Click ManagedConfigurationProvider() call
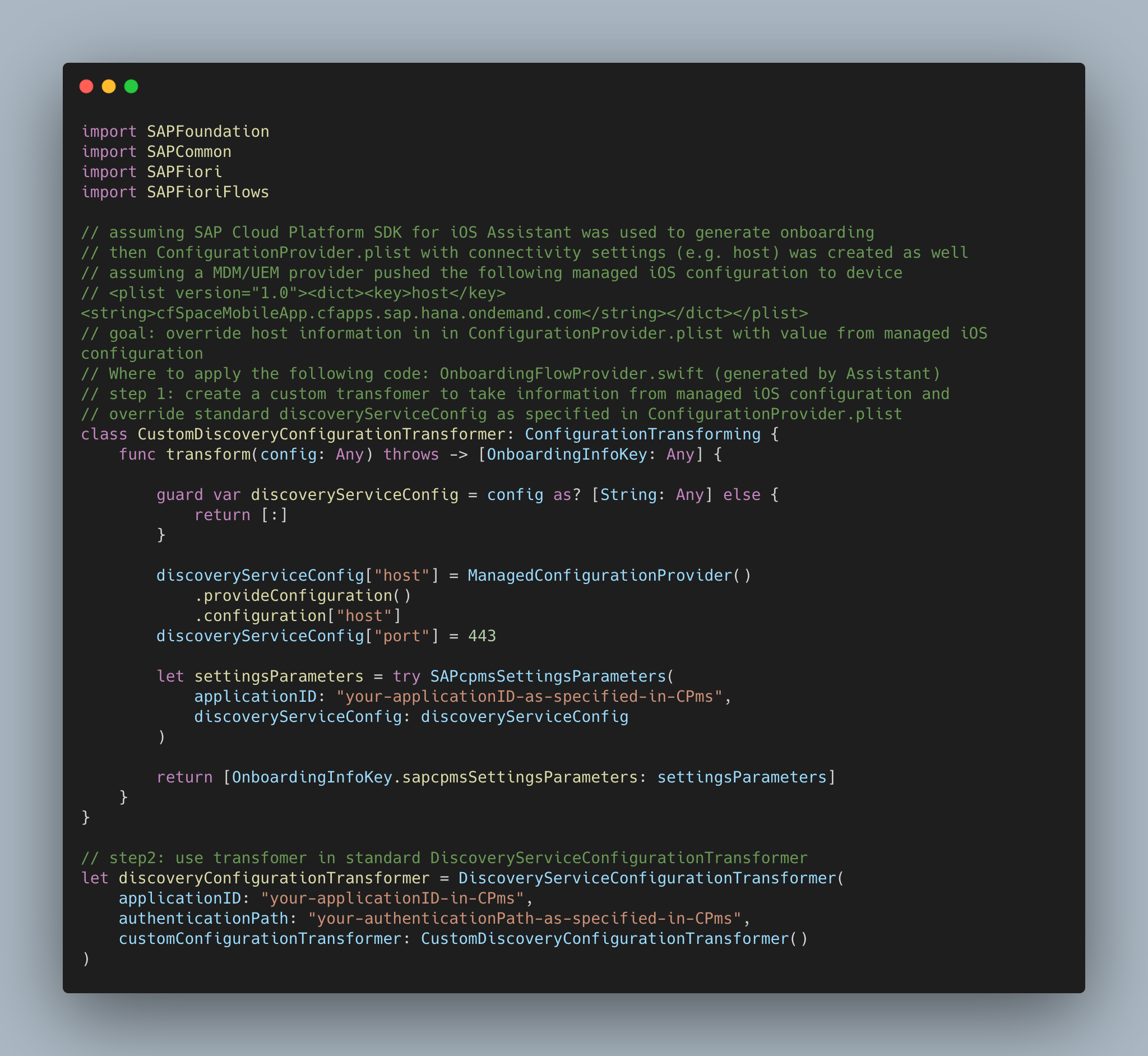Screen dimensions: 1148x1056 point(609,576)
